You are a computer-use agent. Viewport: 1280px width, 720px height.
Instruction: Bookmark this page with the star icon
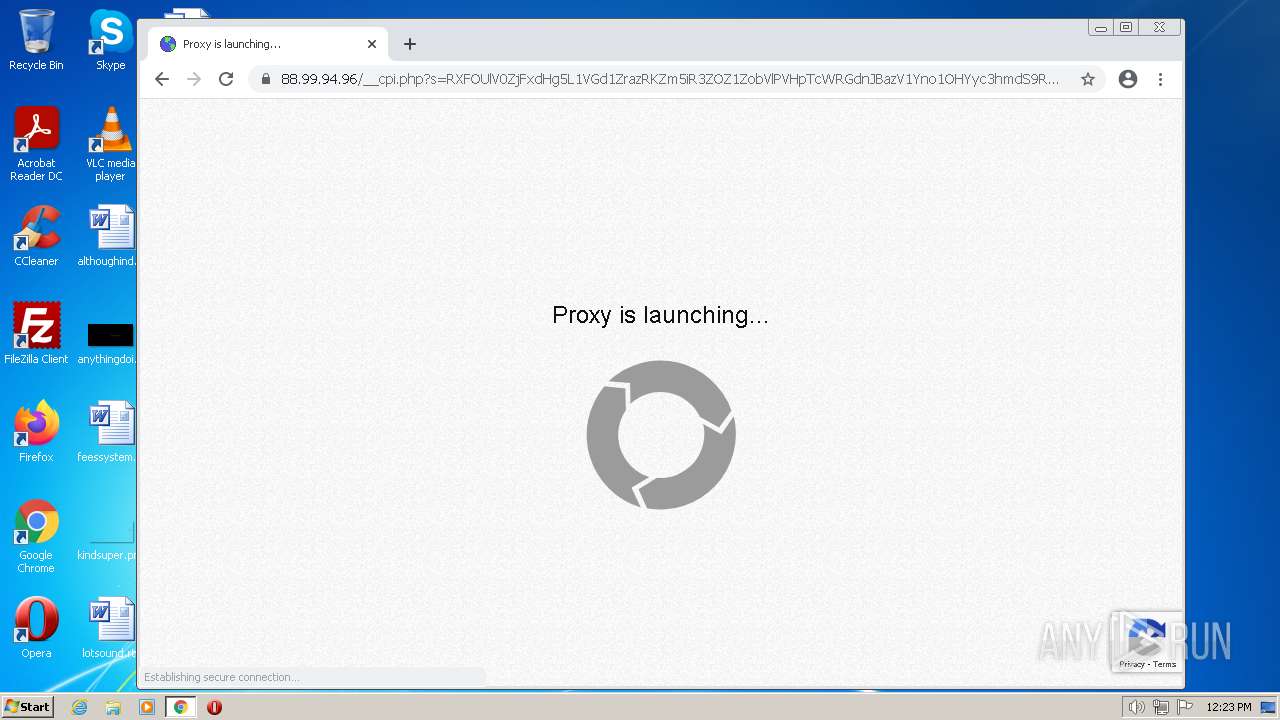[x=1088, y=79]
